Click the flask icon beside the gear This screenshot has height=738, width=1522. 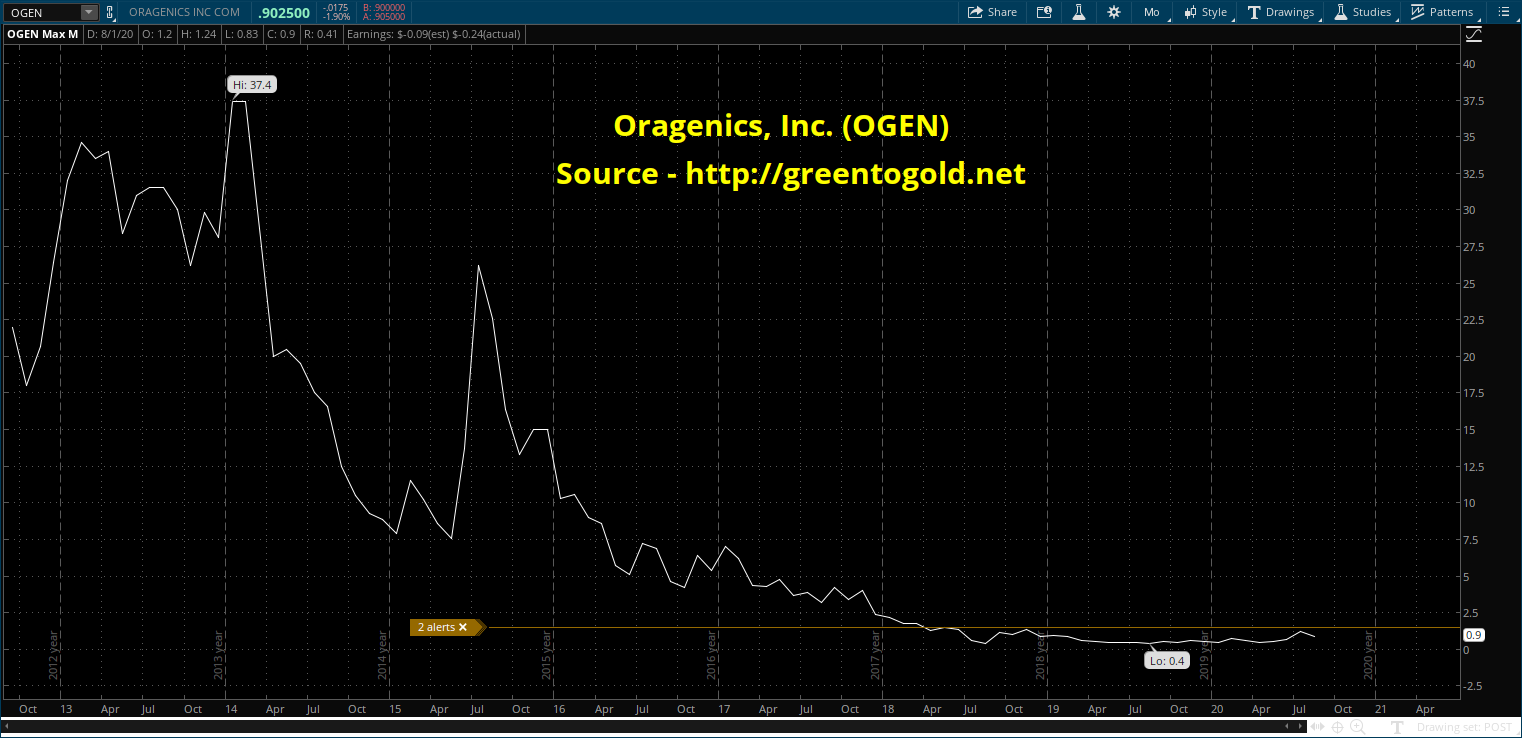point(1079,12)
